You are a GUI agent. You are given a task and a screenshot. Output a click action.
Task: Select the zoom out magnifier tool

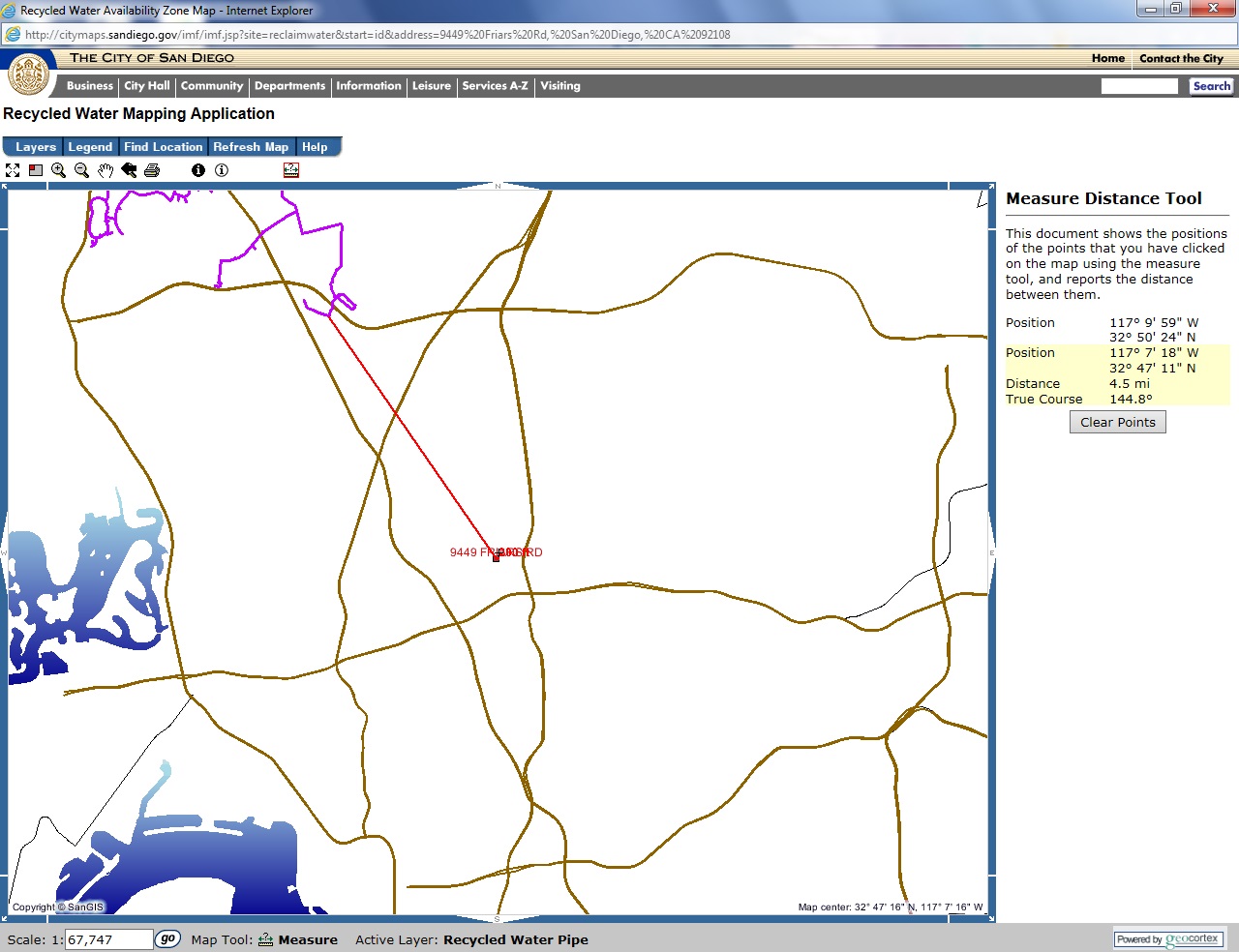click(82, 170)
